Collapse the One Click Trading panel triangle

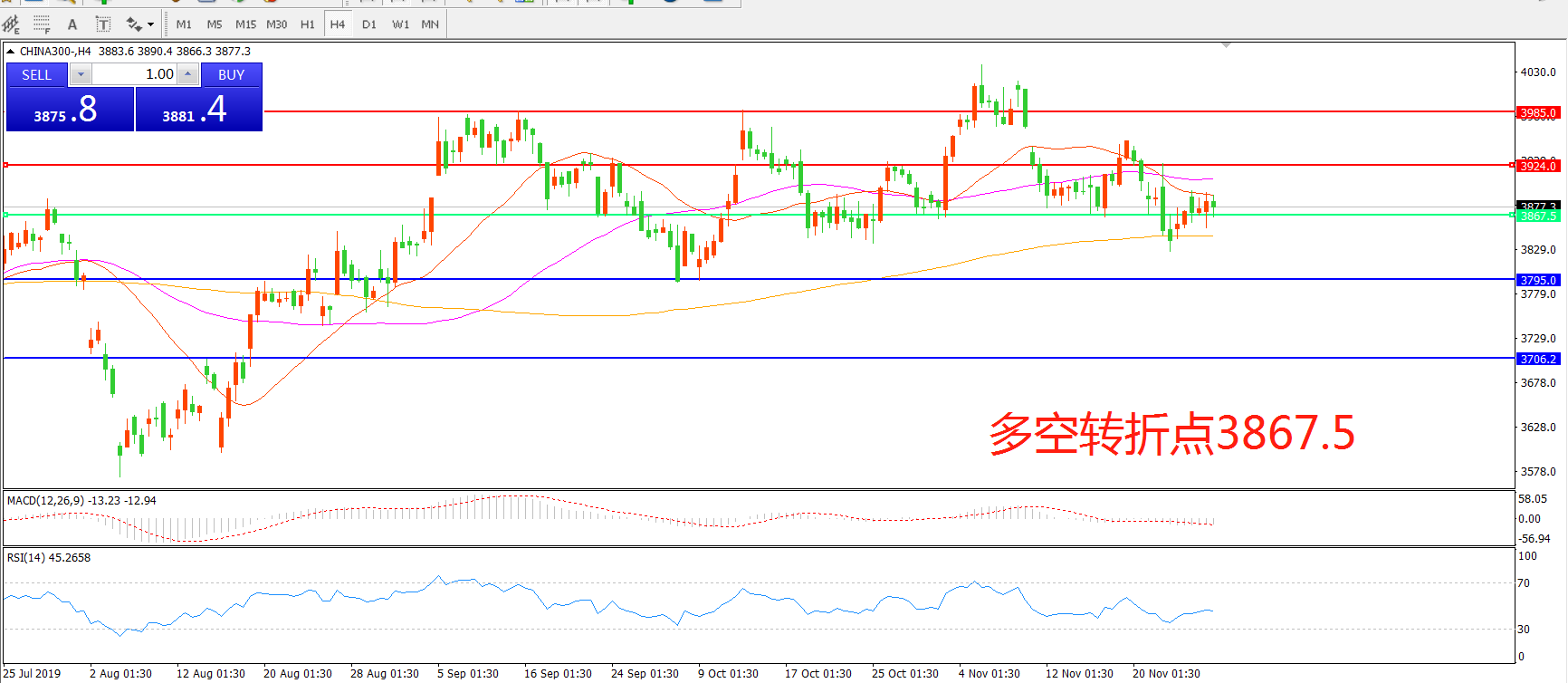[x=11, y=52]
